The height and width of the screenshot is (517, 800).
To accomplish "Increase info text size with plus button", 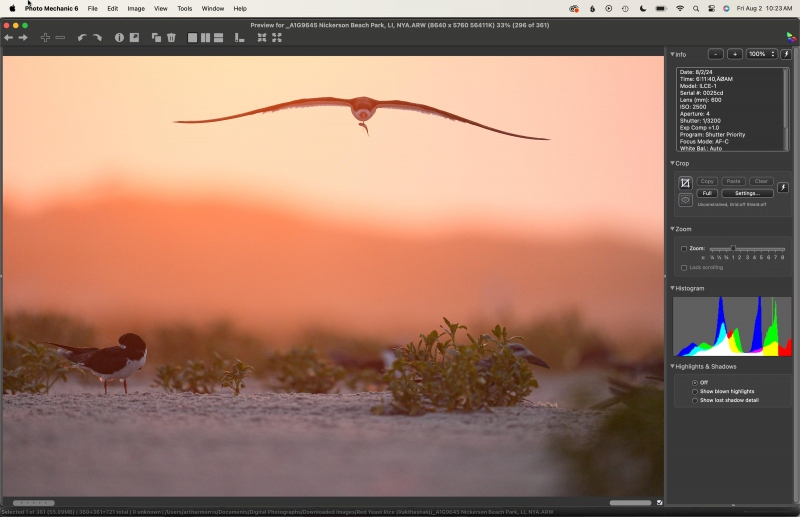I will point(735,54).
